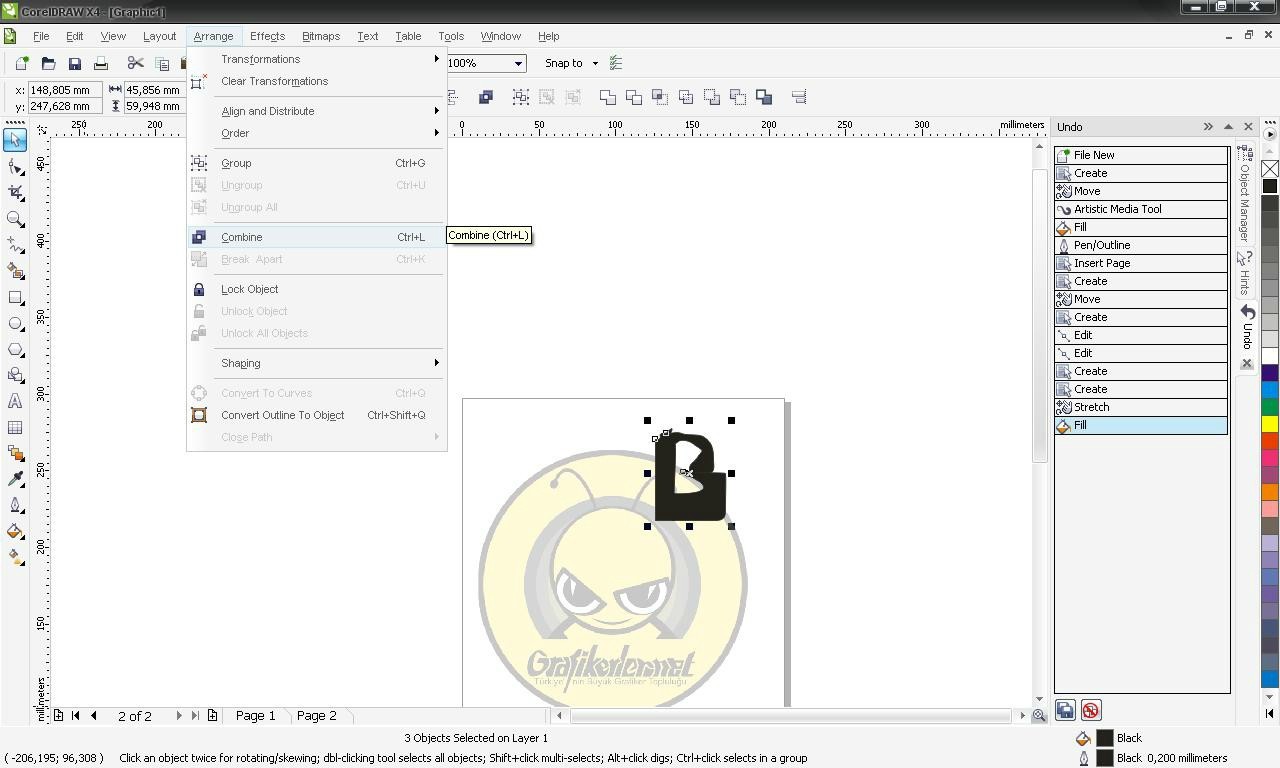This screenshot has width=1280, height=768.
Task: Pick the white swatch in the color palette
Action: coord(1270,356)
